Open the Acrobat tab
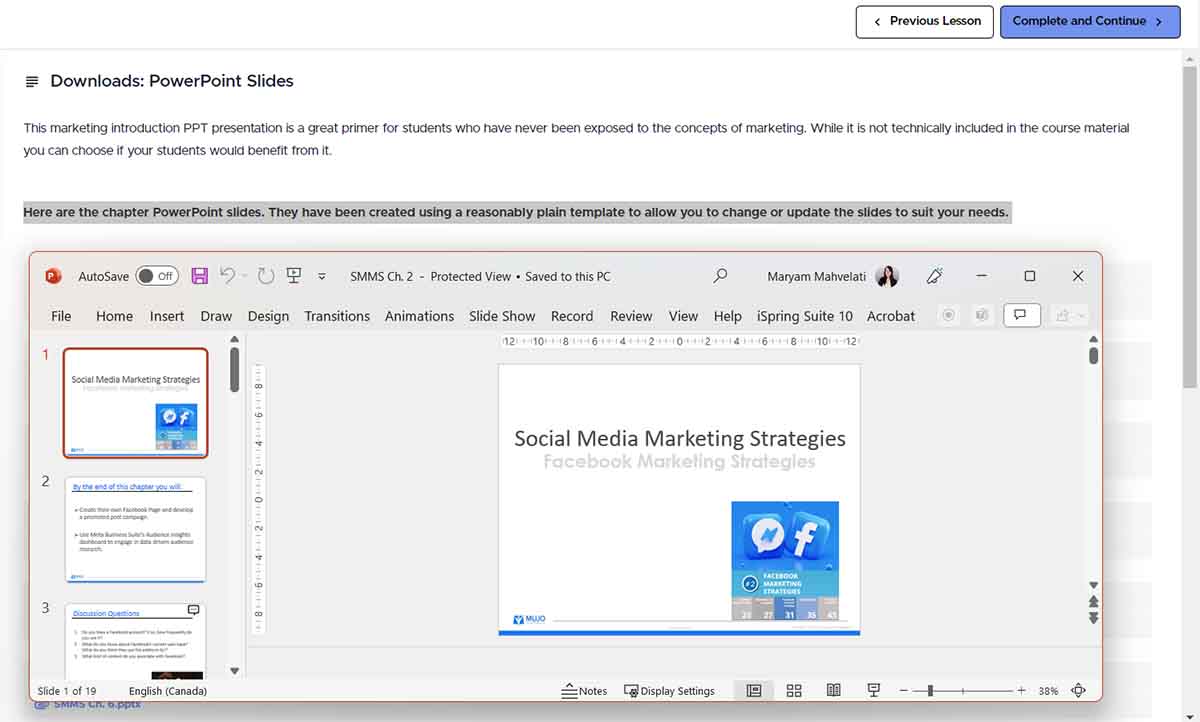The height and width of the screenshot is (722, 1200). pyautogui.click(x=891, y=316)
